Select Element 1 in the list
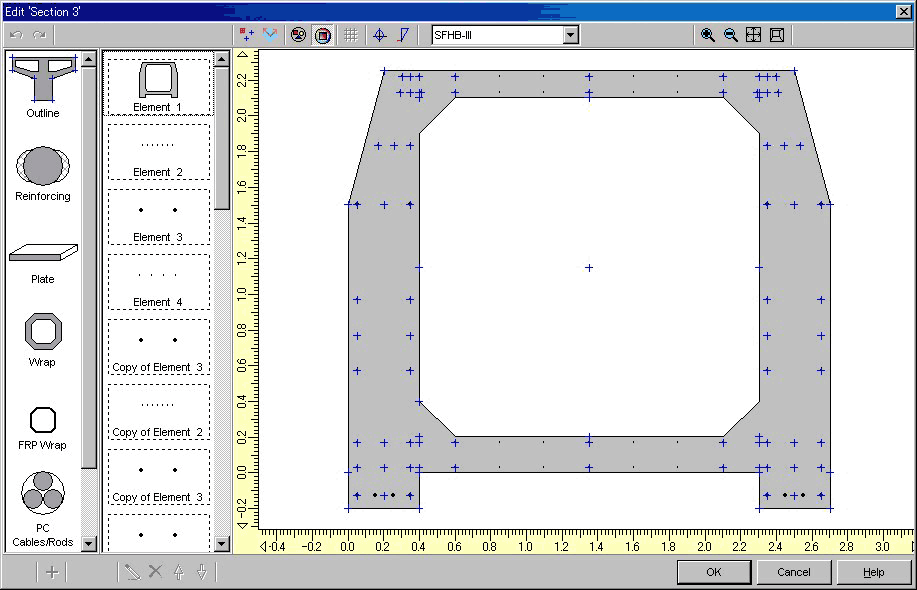The image size is (917, 590). pos(158,86)
